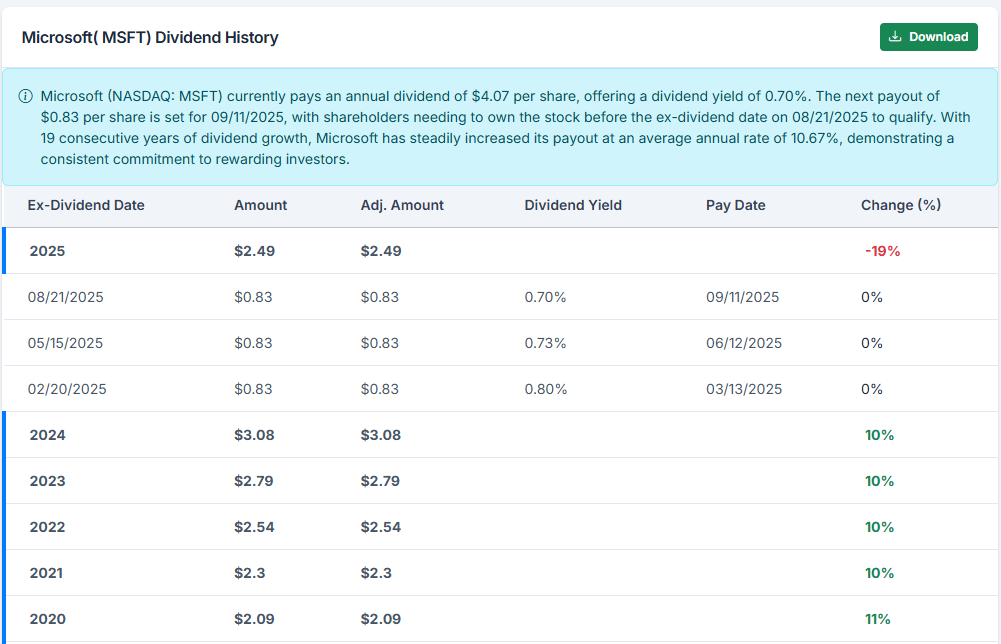
Task: Click the 0.80% dividend yield cell
Action: [x=546, y=389]
